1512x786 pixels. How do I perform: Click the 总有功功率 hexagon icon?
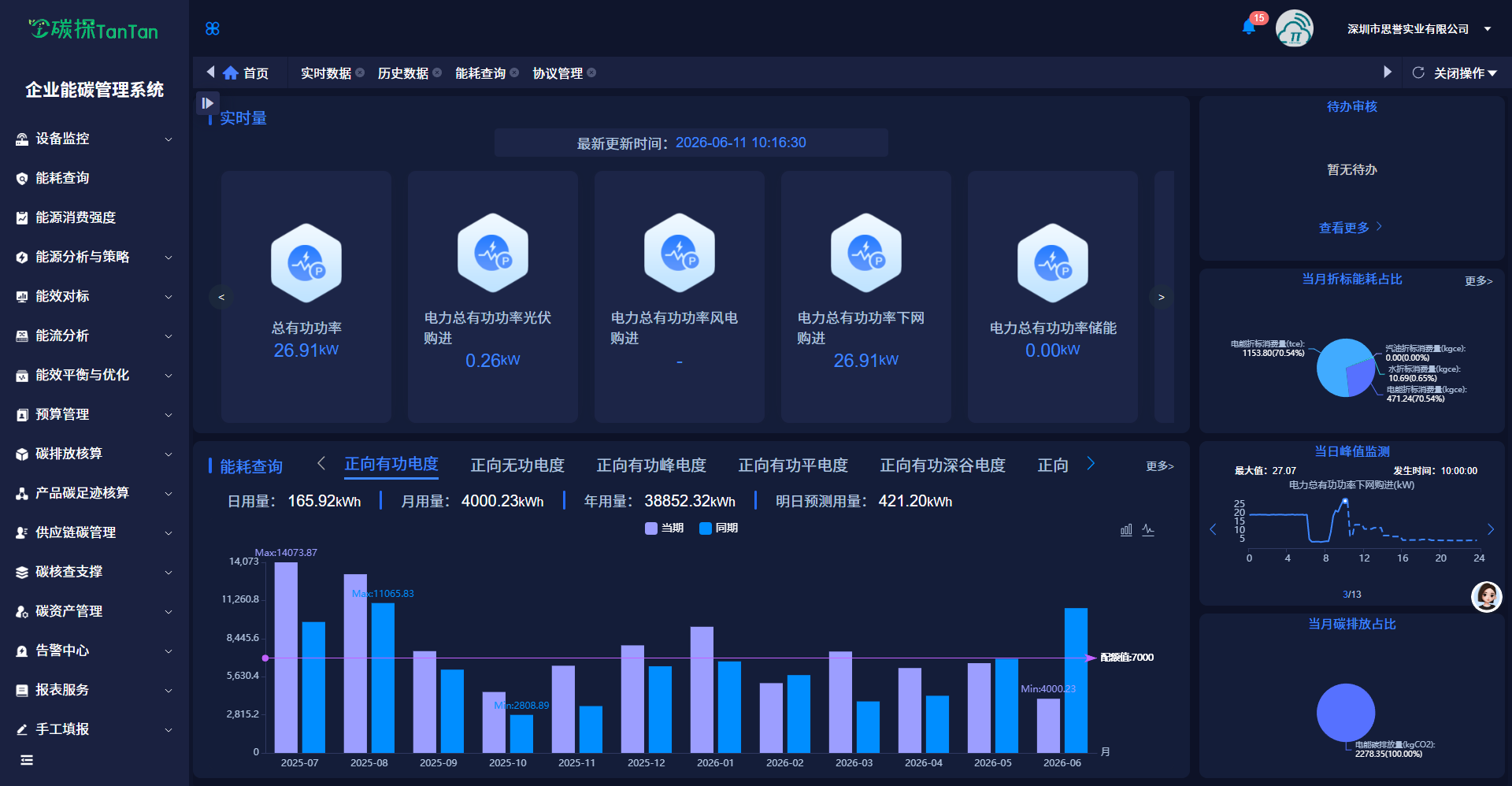tap(306, 263)
